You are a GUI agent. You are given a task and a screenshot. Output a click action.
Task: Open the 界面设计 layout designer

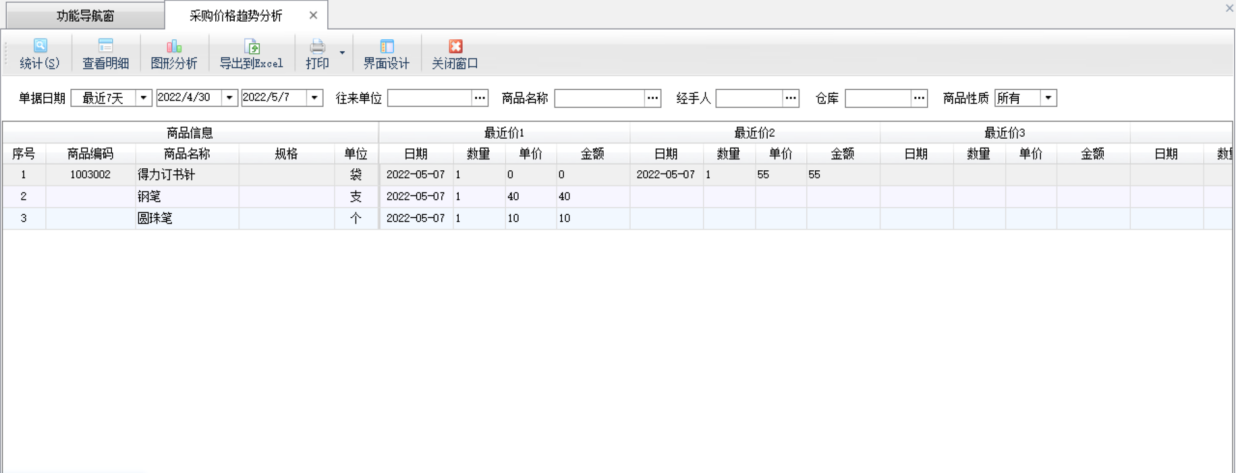(x=386, y=47)
